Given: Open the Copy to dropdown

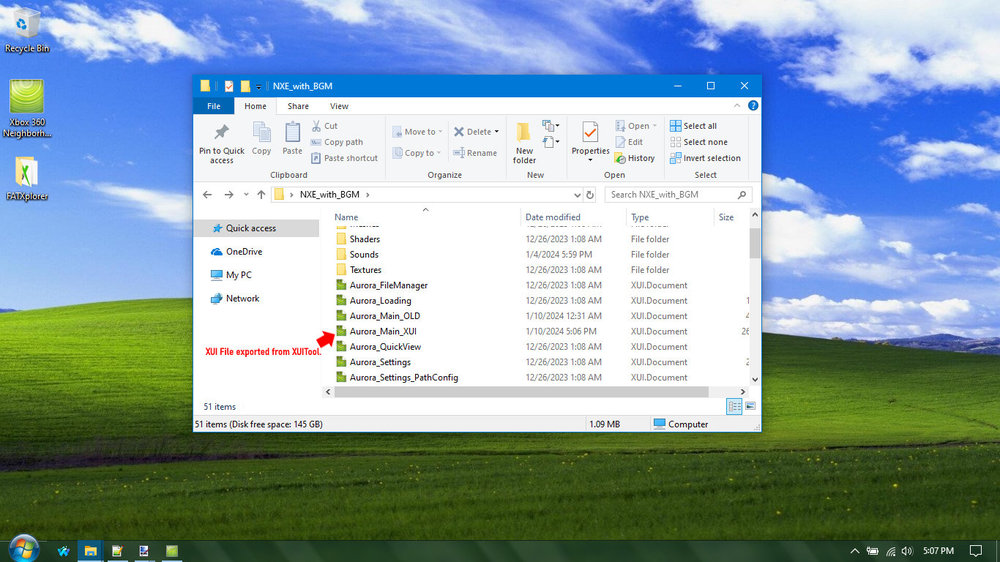Looking at the screenshot, I should click(416, 152).
